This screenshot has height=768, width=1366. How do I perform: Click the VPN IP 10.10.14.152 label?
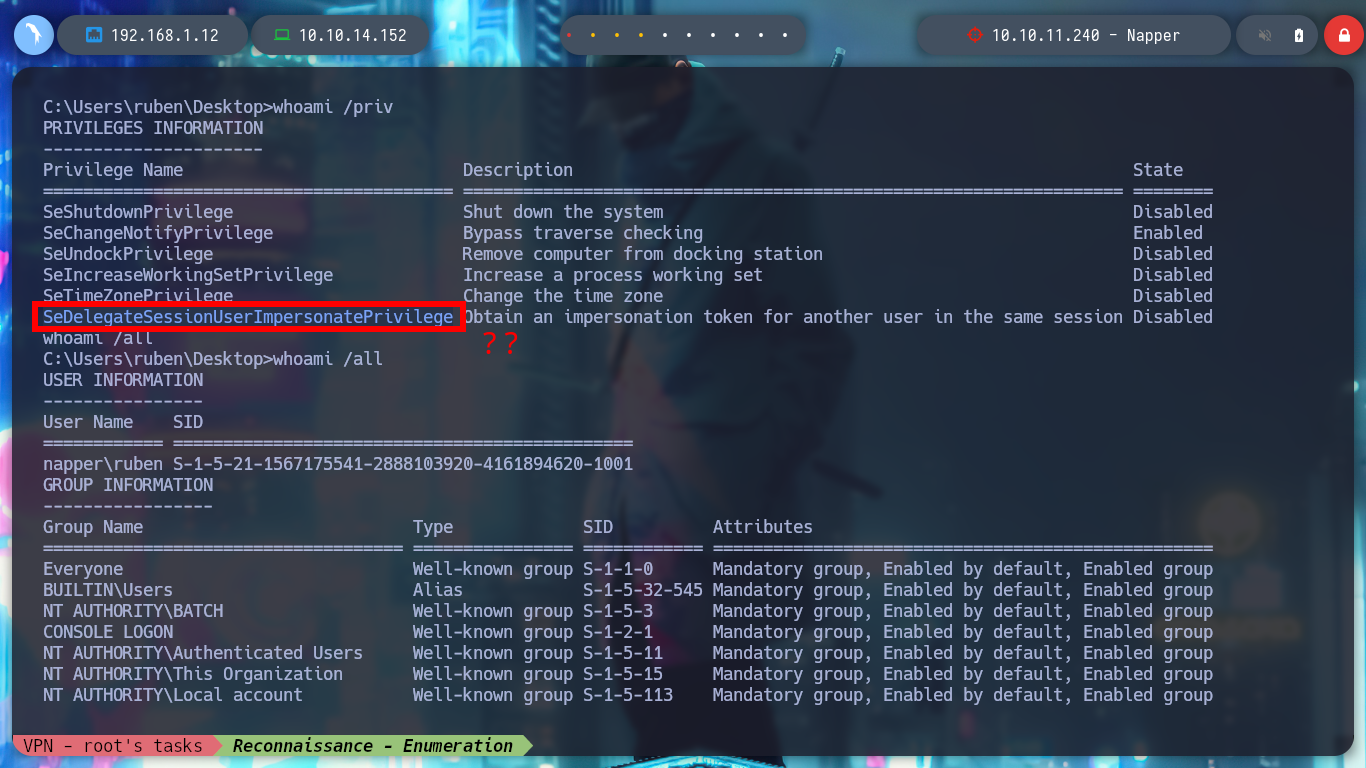[x=353, y=35]
